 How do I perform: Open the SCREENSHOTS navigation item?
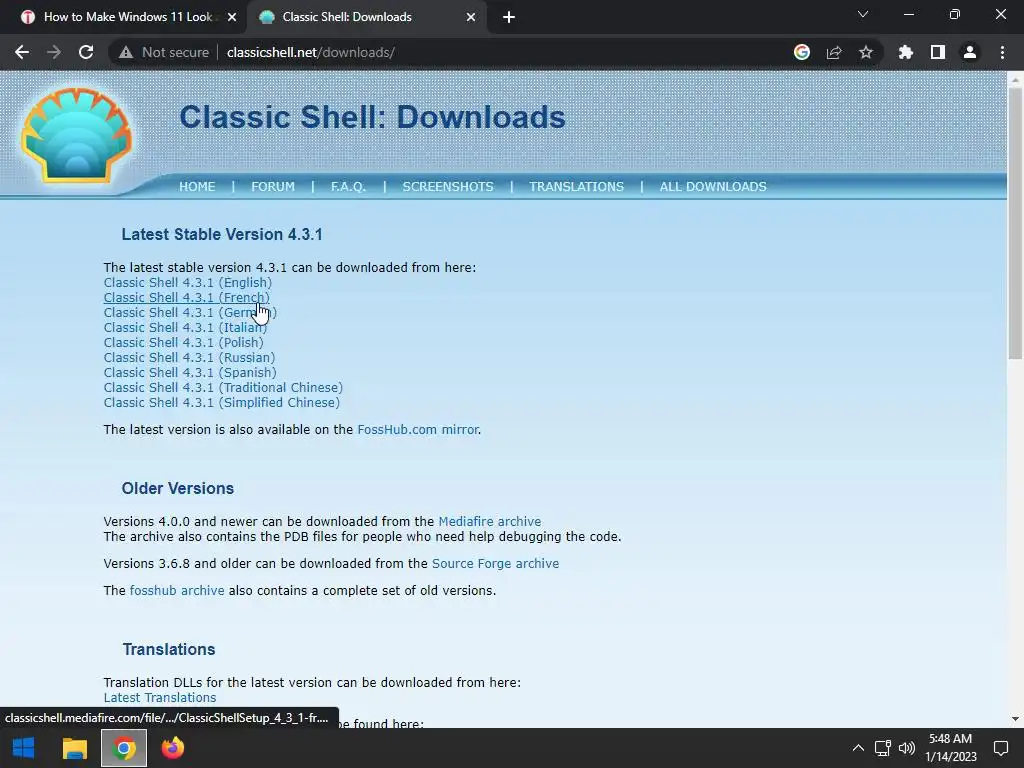[x=448, y=187]
